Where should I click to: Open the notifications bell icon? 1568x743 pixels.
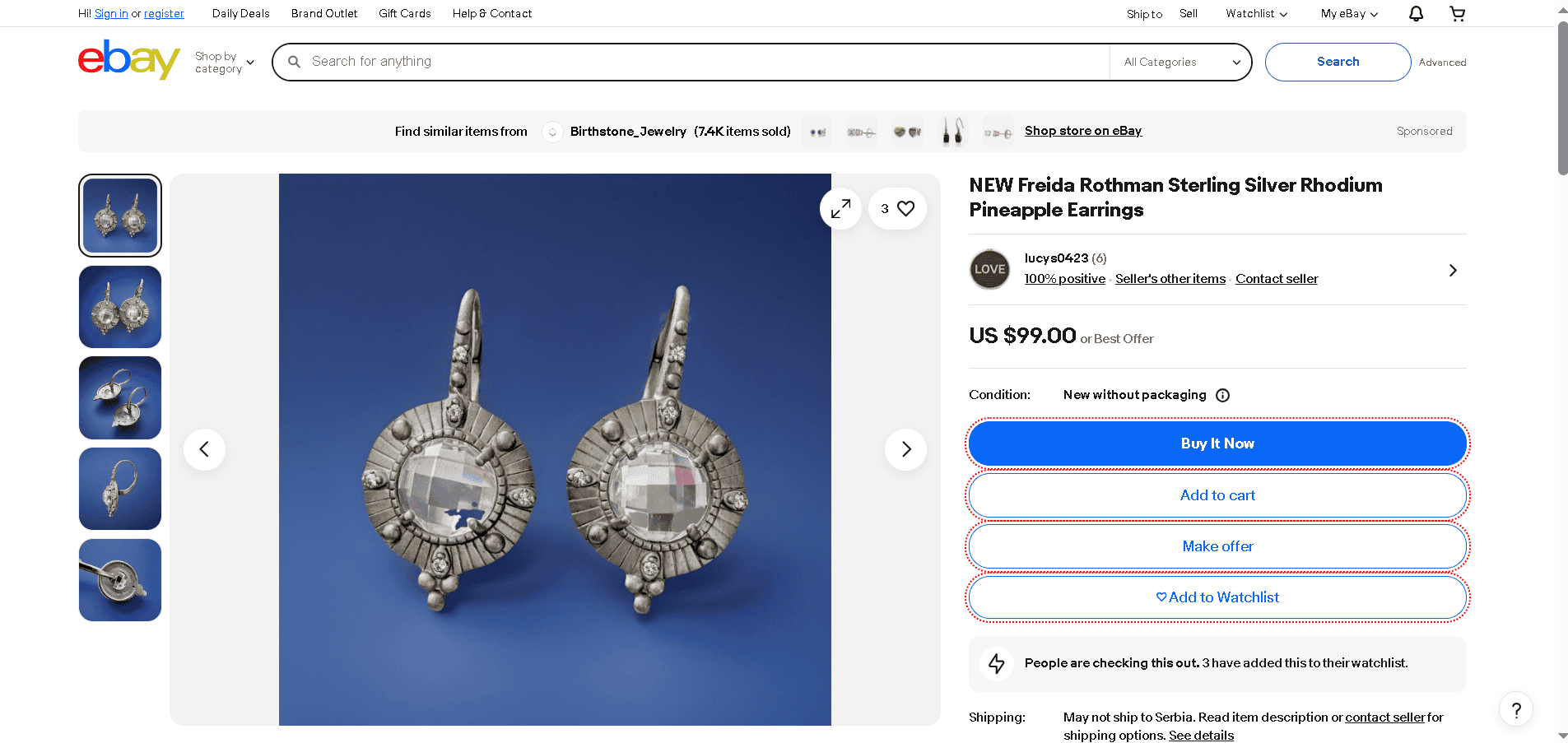(x=1416, y=14)
